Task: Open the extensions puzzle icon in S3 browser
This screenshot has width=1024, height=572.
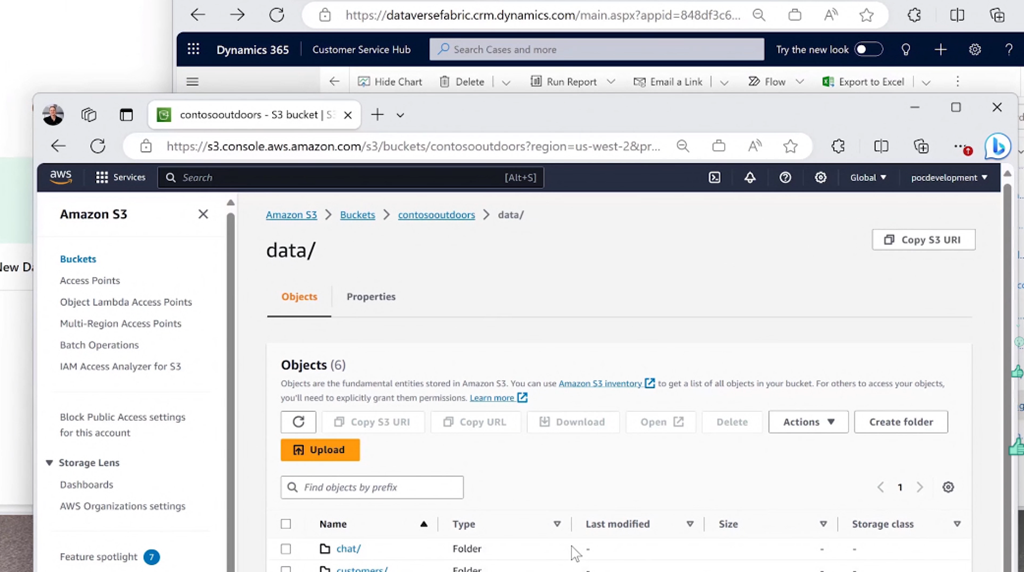Action: tap(839, 146)
